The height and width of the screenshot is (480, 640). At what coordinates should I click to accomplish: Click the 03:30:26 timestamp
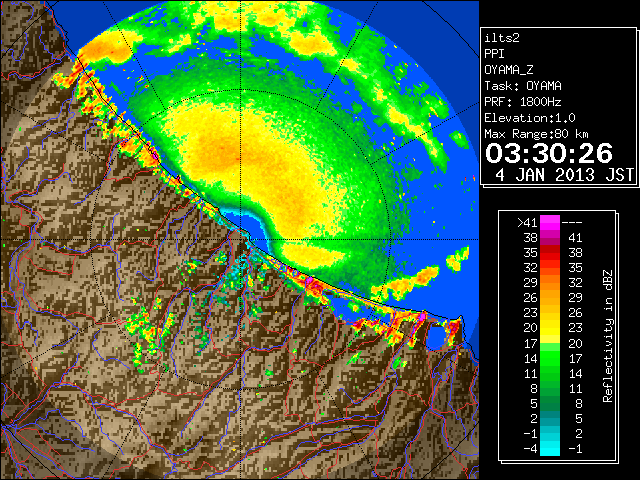coord(549,153)
